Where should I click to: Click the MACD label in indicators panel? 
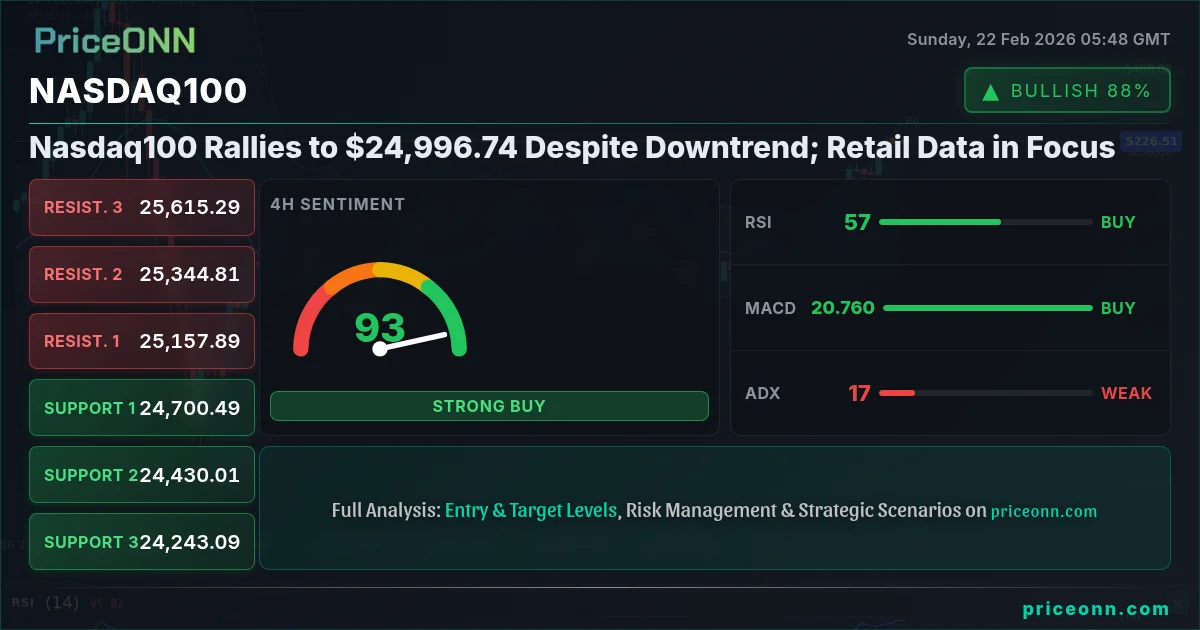click(x=770, y=308)
